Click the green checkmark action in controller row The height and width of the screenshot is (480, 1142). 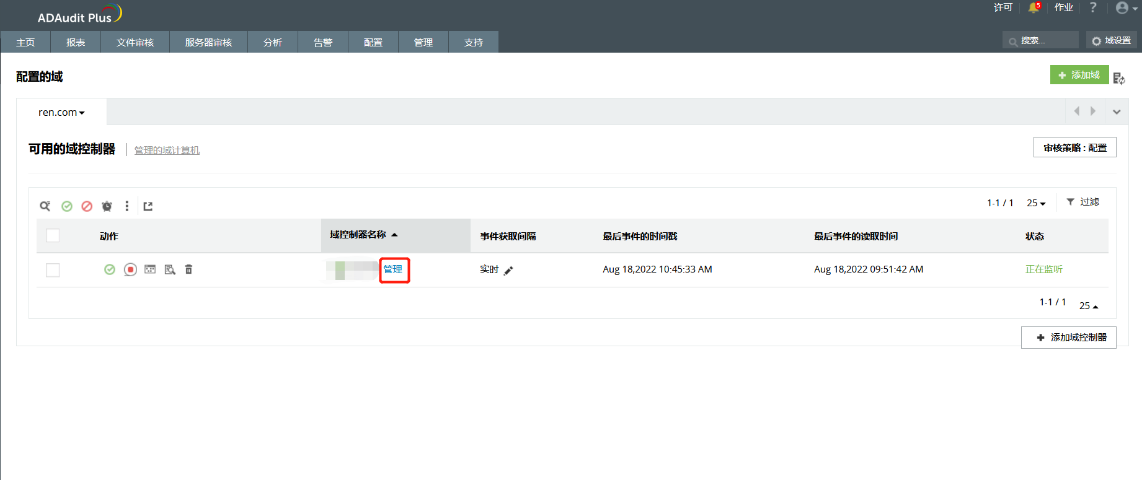point(109,269)
